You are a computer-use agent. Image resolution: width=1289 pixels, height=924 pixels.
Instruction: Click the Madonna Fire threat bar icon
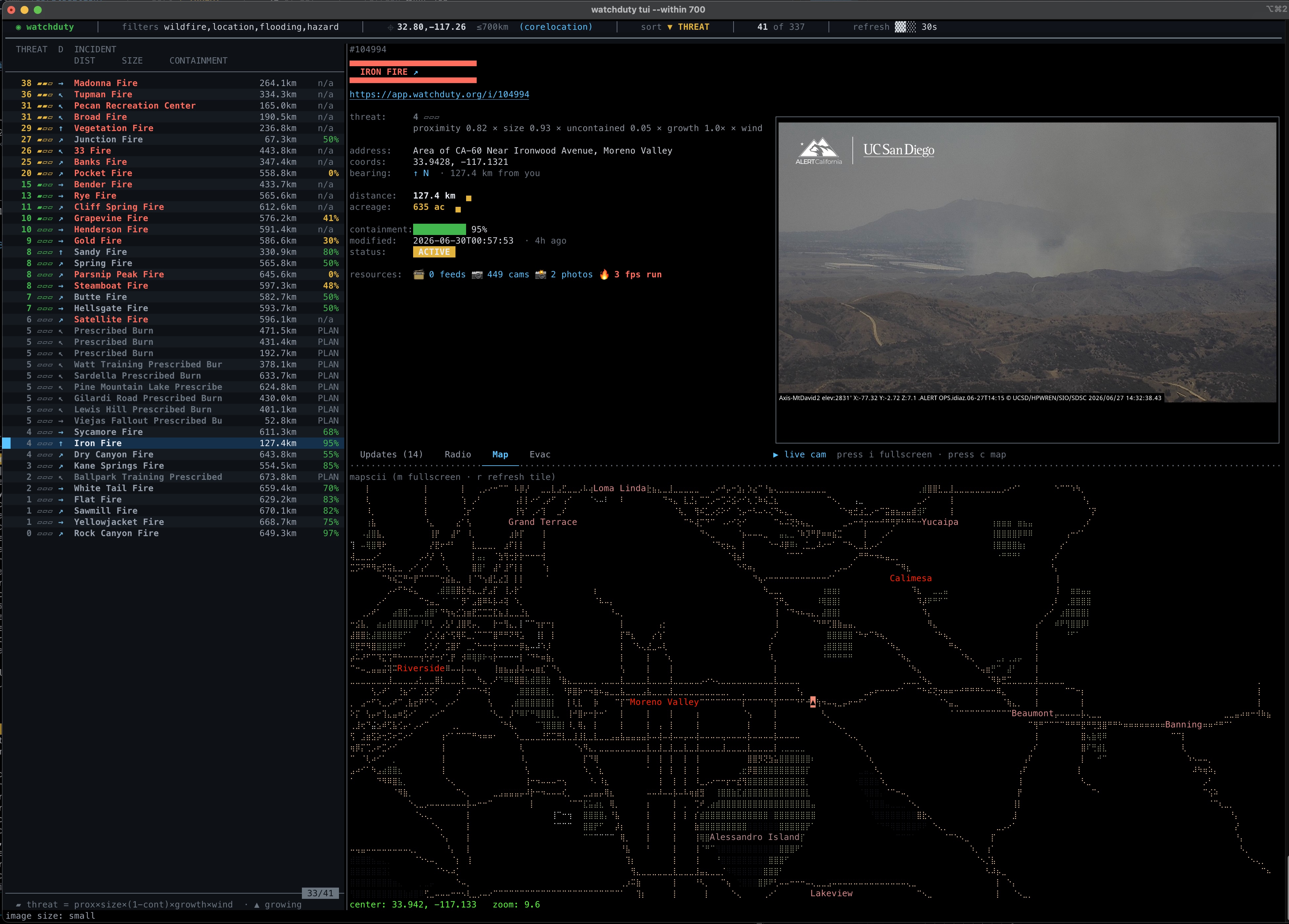(45, 83)
